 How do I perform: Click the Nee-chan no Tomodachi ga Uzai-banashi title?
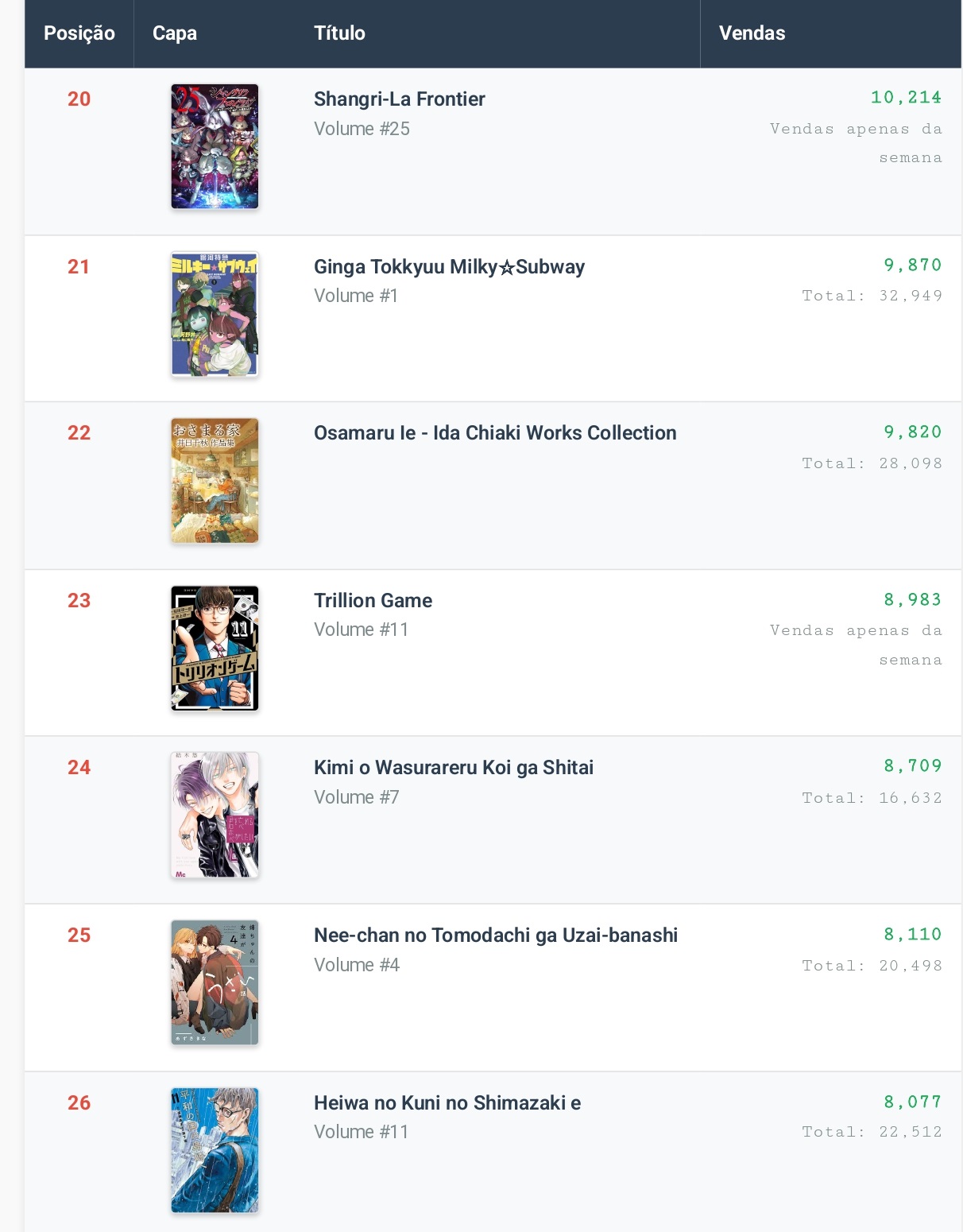496,936
